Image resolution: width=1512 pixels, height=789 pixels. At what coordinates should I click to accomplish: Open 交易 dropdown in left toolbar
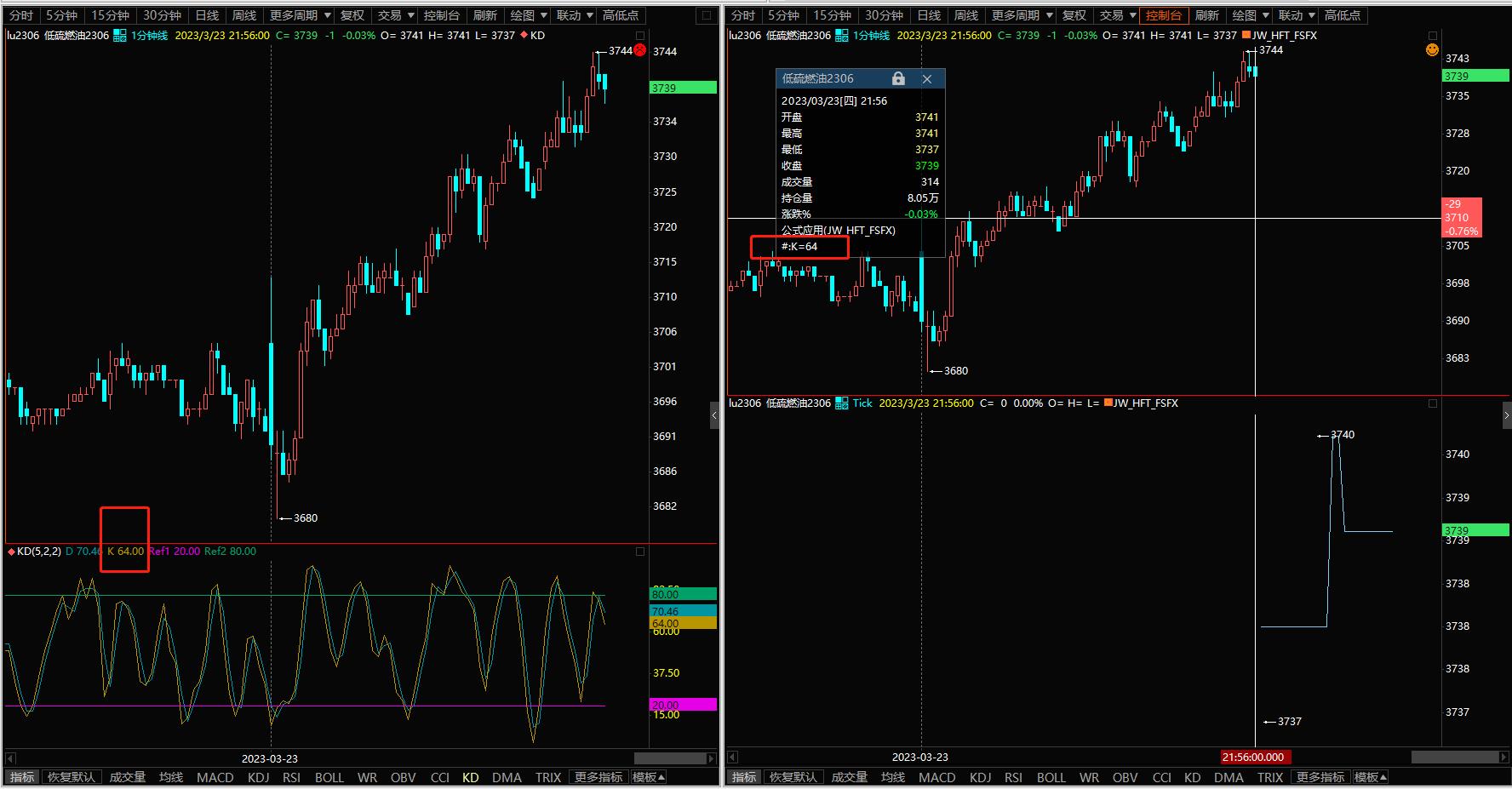[x=396, y=15]
